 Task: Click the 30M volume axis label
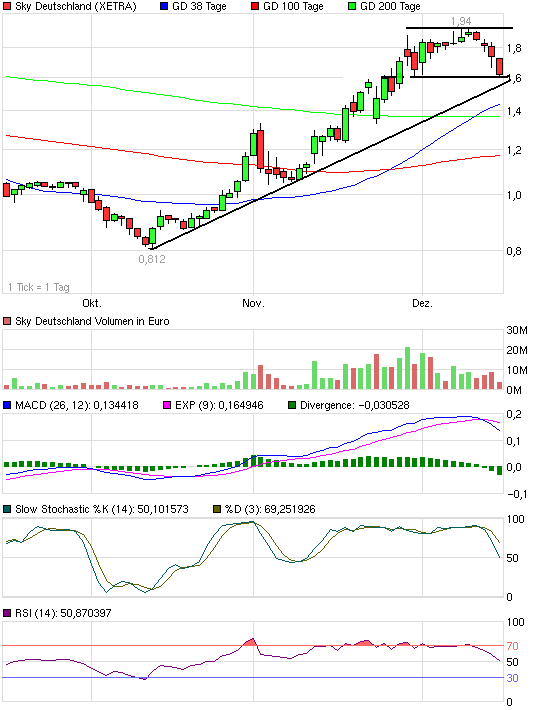click(517, 331)
